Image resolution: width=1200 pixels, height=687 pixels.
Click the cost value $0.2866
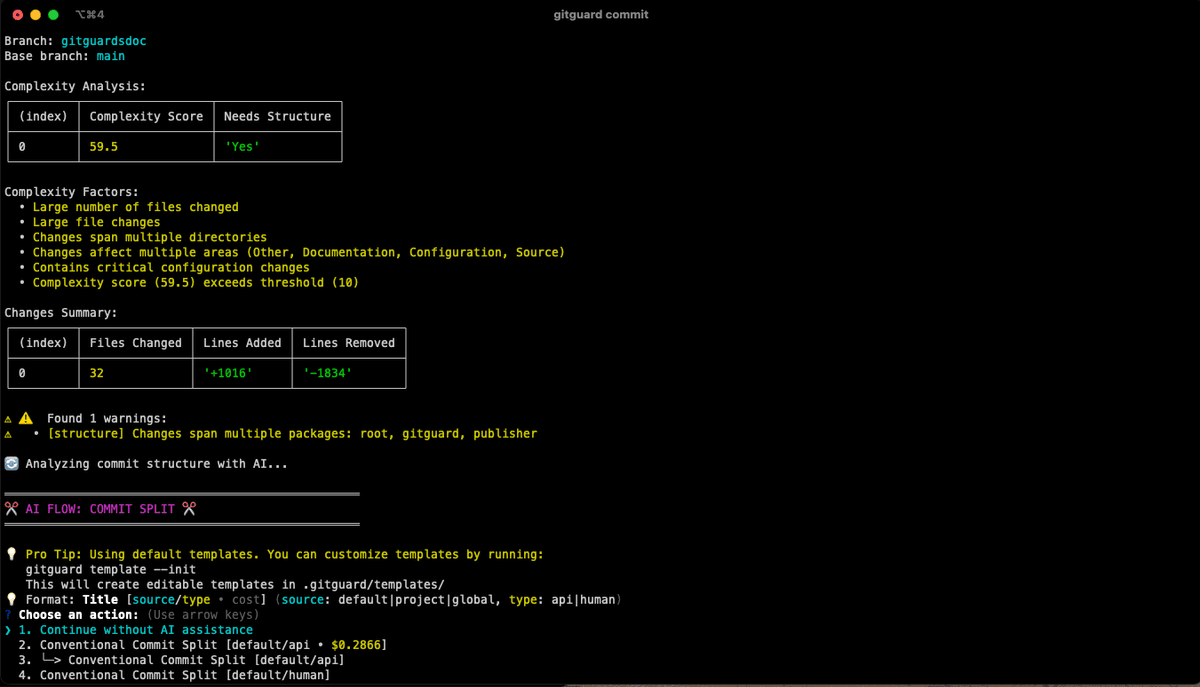click(x=355, y=645)
